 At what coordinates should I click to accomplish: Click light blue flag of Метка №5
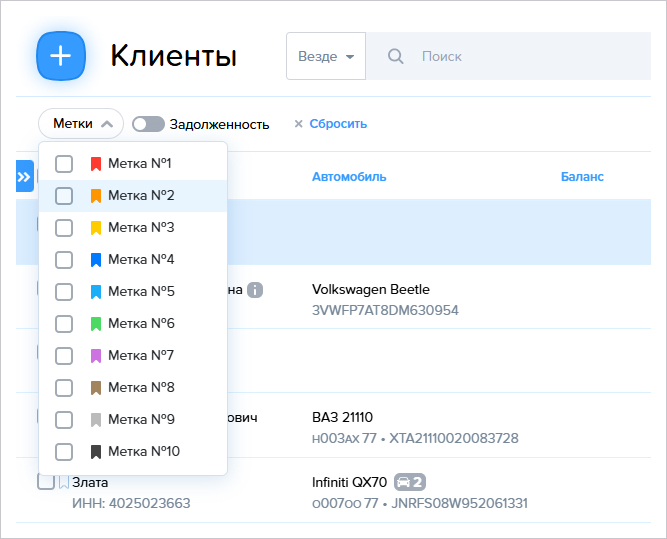96,292
